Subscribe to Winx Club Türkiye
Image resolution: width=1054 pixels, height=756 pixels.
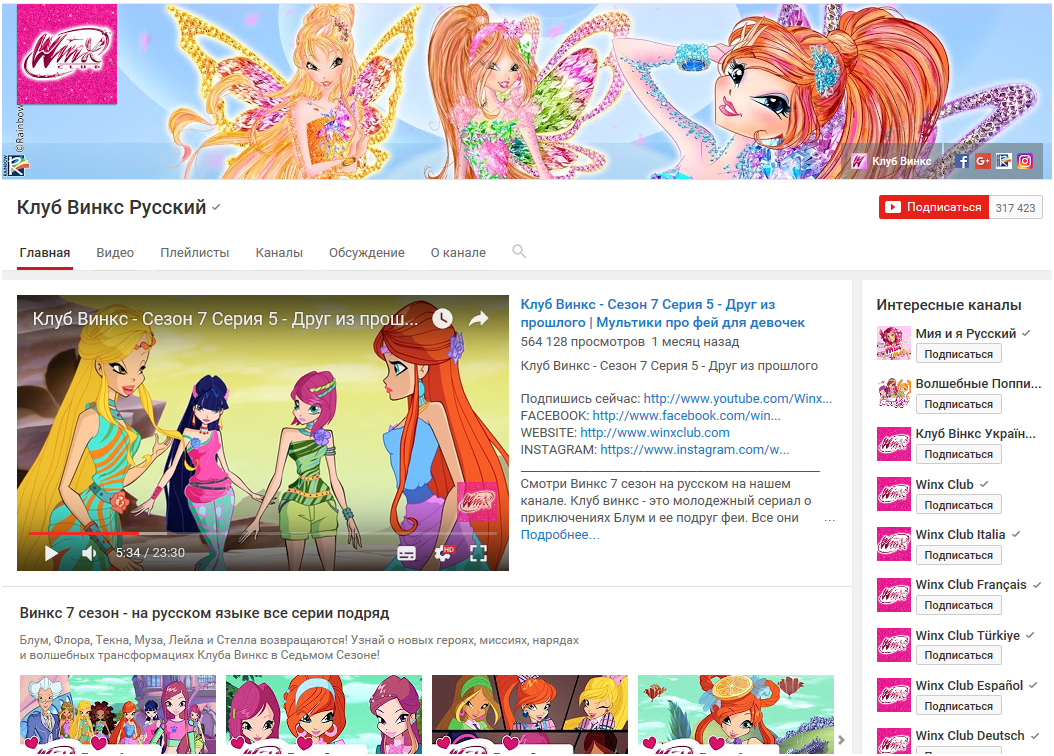point(959,655)
